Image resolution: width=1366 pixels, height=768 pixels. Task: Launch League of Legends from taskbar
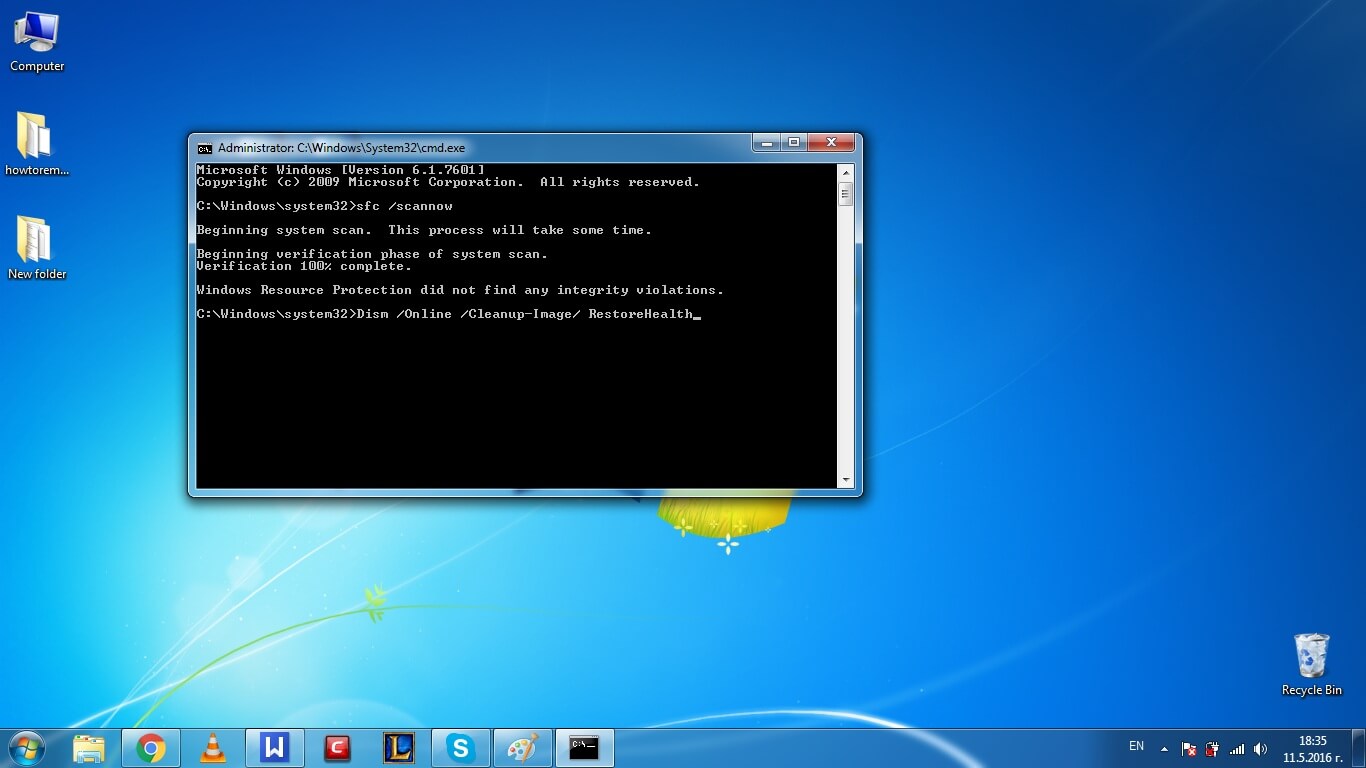[x=398, y=748]
